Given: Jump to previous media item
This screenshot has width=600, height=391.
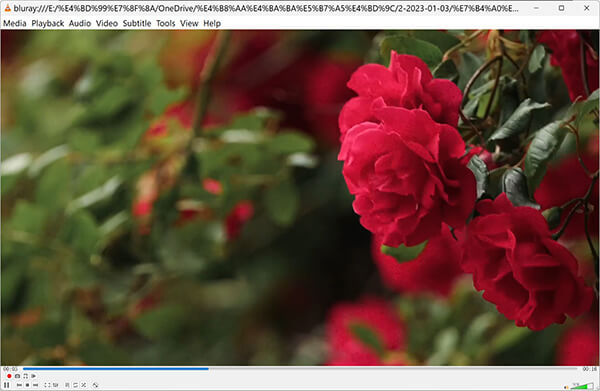Looking at the screenshot, I should 19,385.
